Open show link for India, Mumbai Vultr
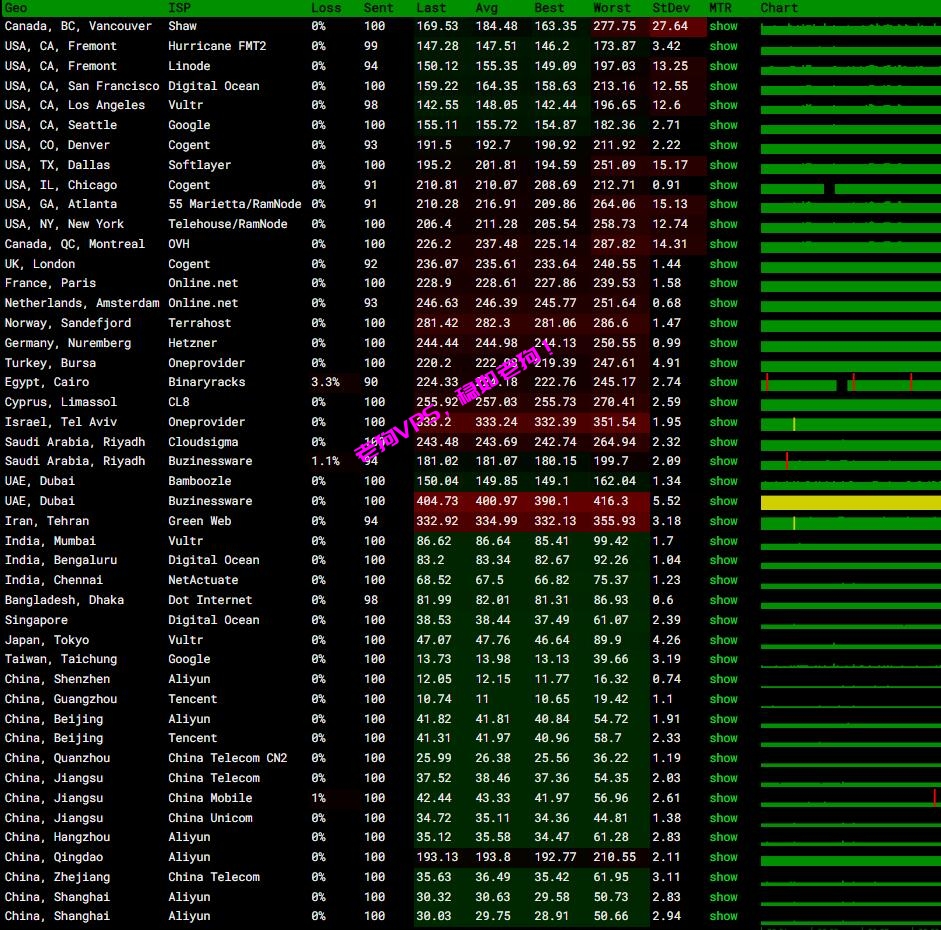 click(723, 541)
